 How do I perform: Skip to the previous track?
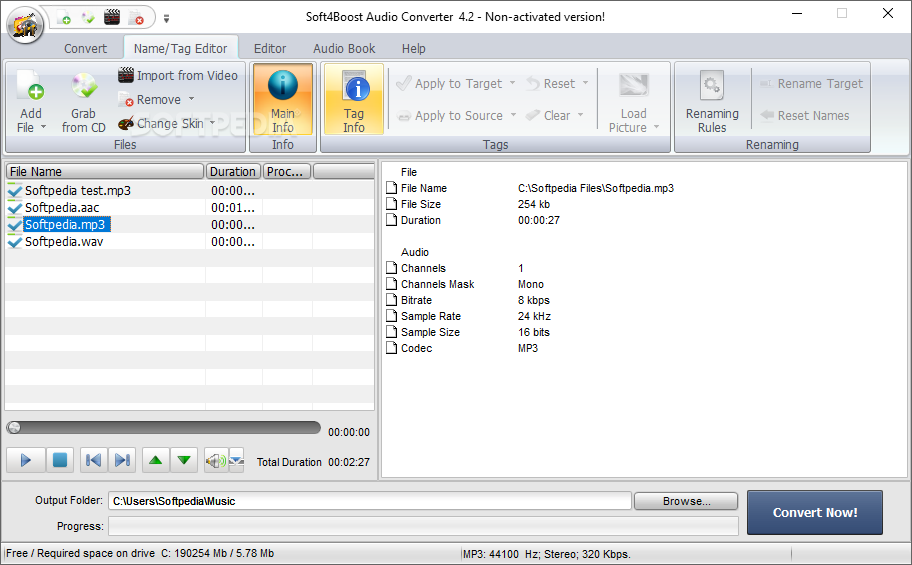tap(93, 460)
